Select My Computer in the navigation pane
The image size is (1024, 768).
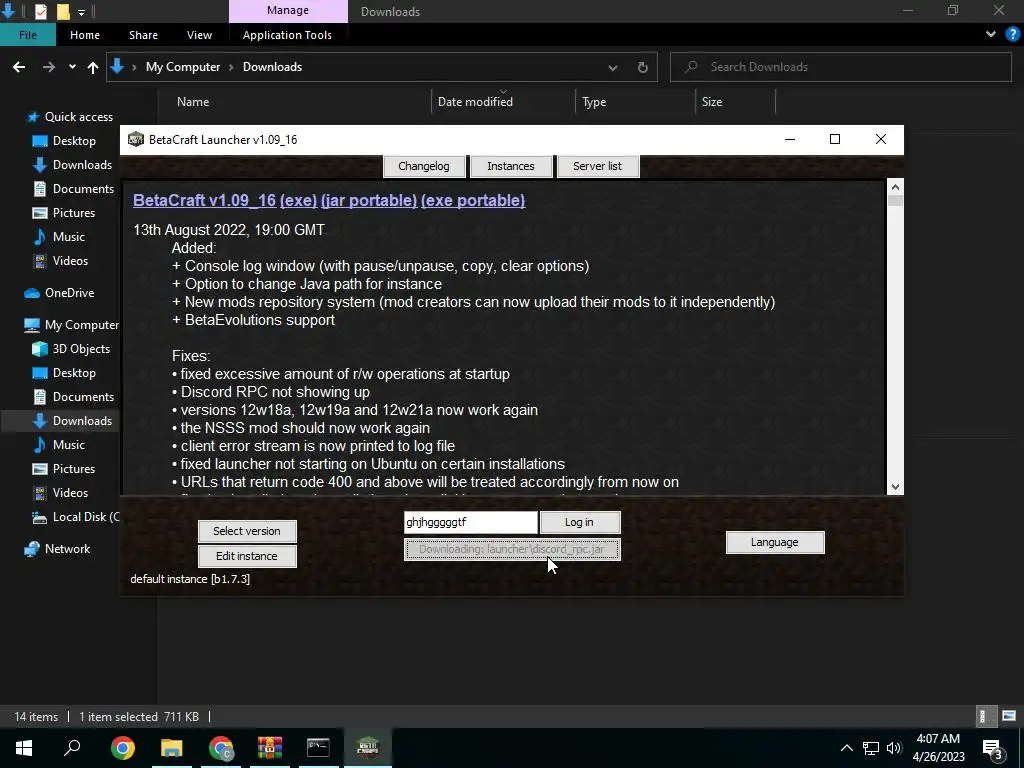pyautogui.click(x=82, y=325)
